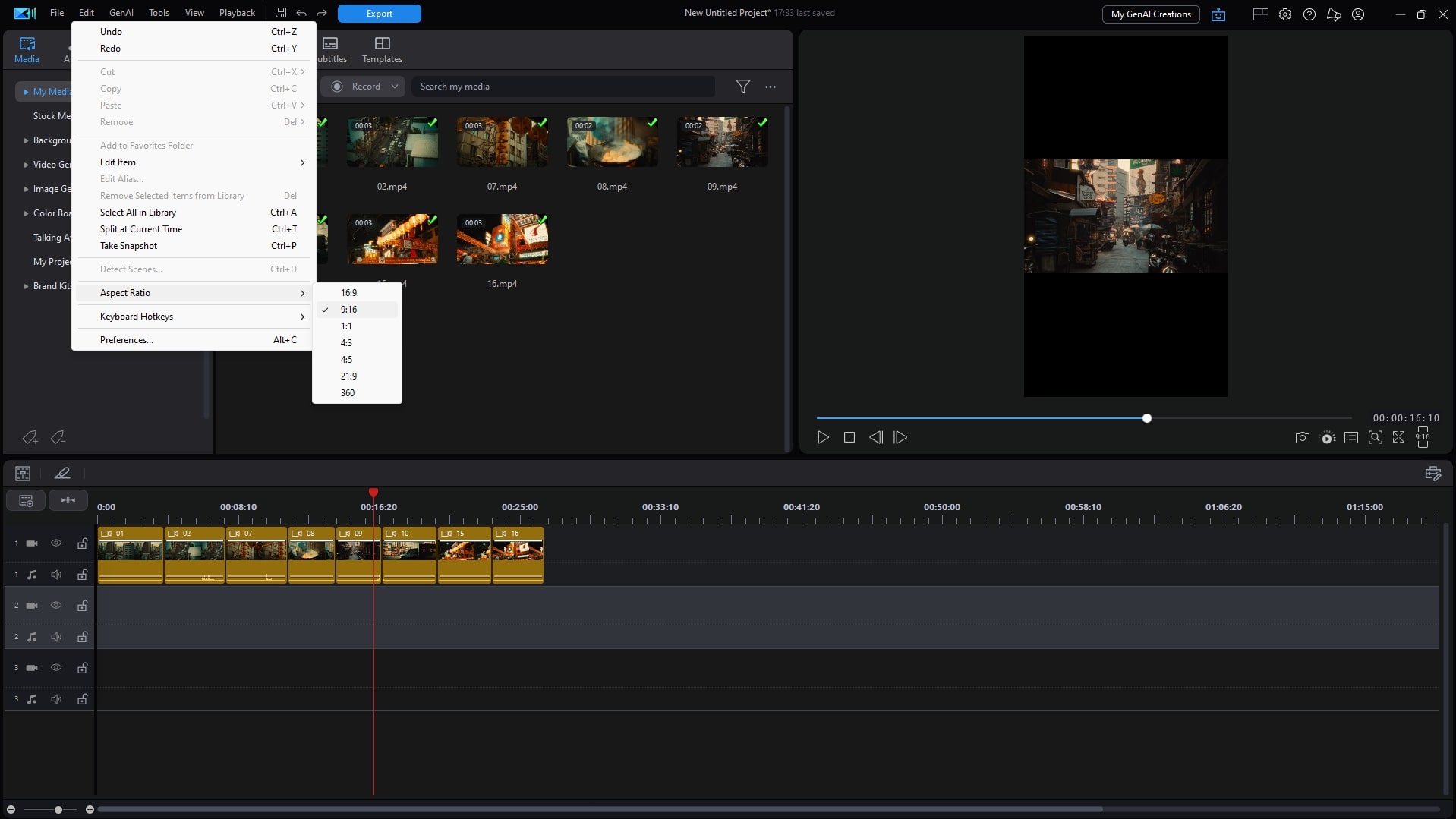Open the Record dropdown

click(x=394, y=87)
